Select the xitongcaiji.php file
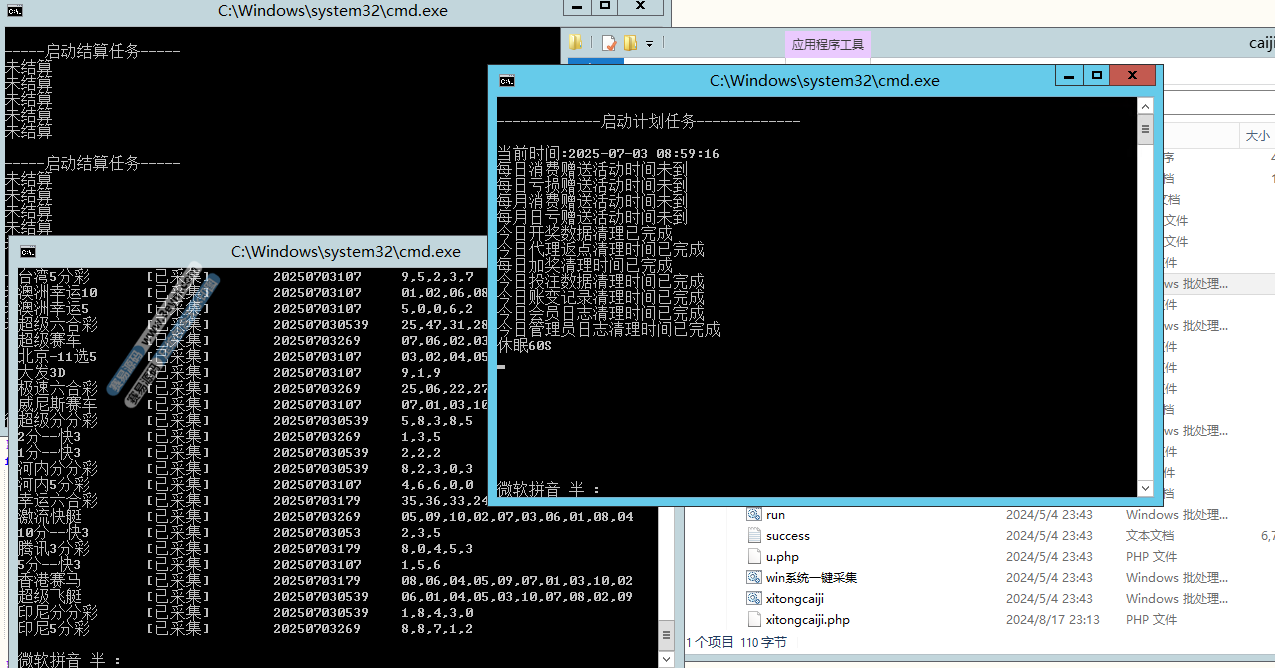The height and width of the screenshot is (668, 1275). click(806, 620)
